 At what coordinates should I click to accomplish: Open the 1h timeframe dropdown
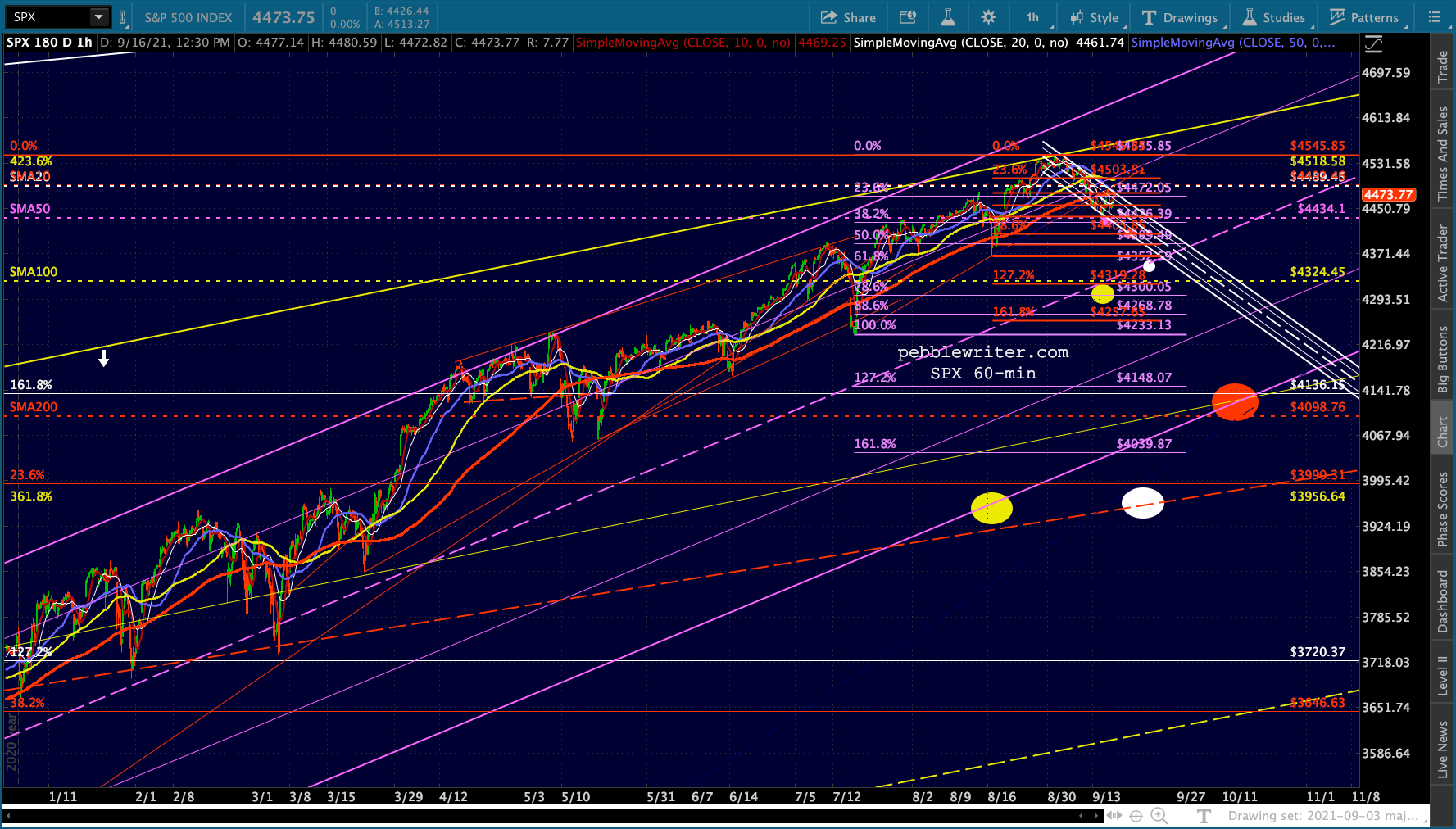[1034, 17]
